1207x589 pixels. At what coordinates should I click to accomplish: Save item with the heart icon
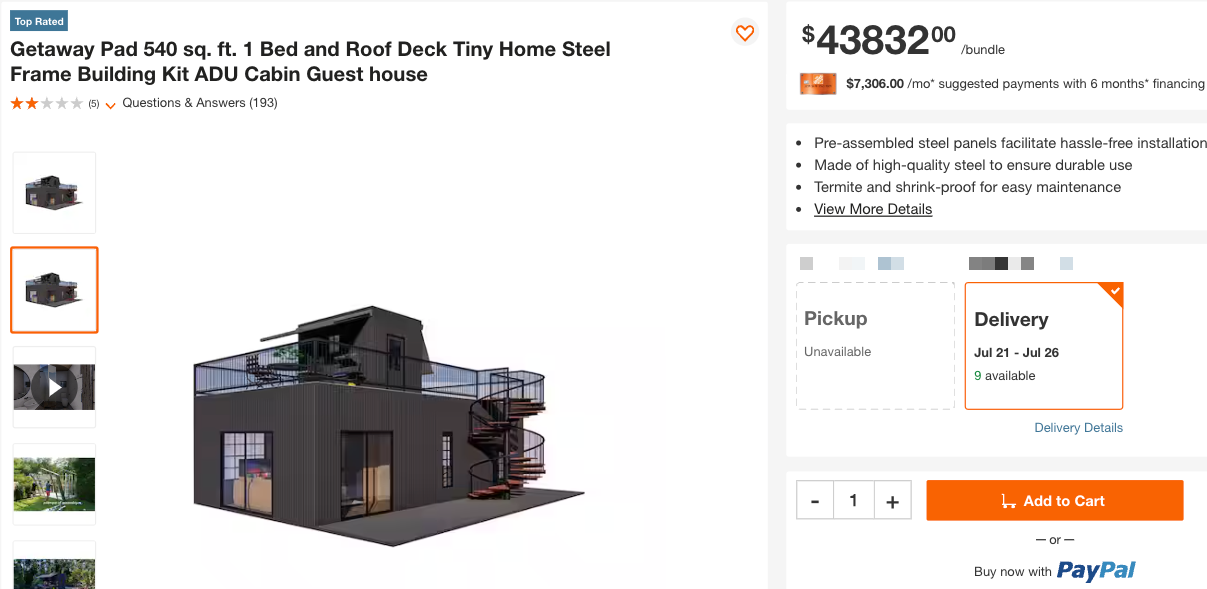point(744,33)
